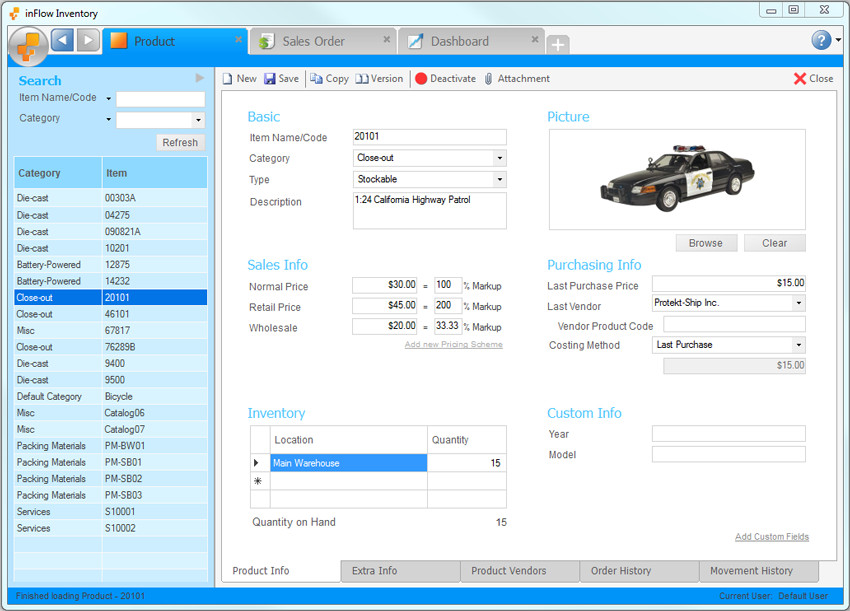
Task: Open Attachment via the paperclip icon
Action: coord(488,79)
